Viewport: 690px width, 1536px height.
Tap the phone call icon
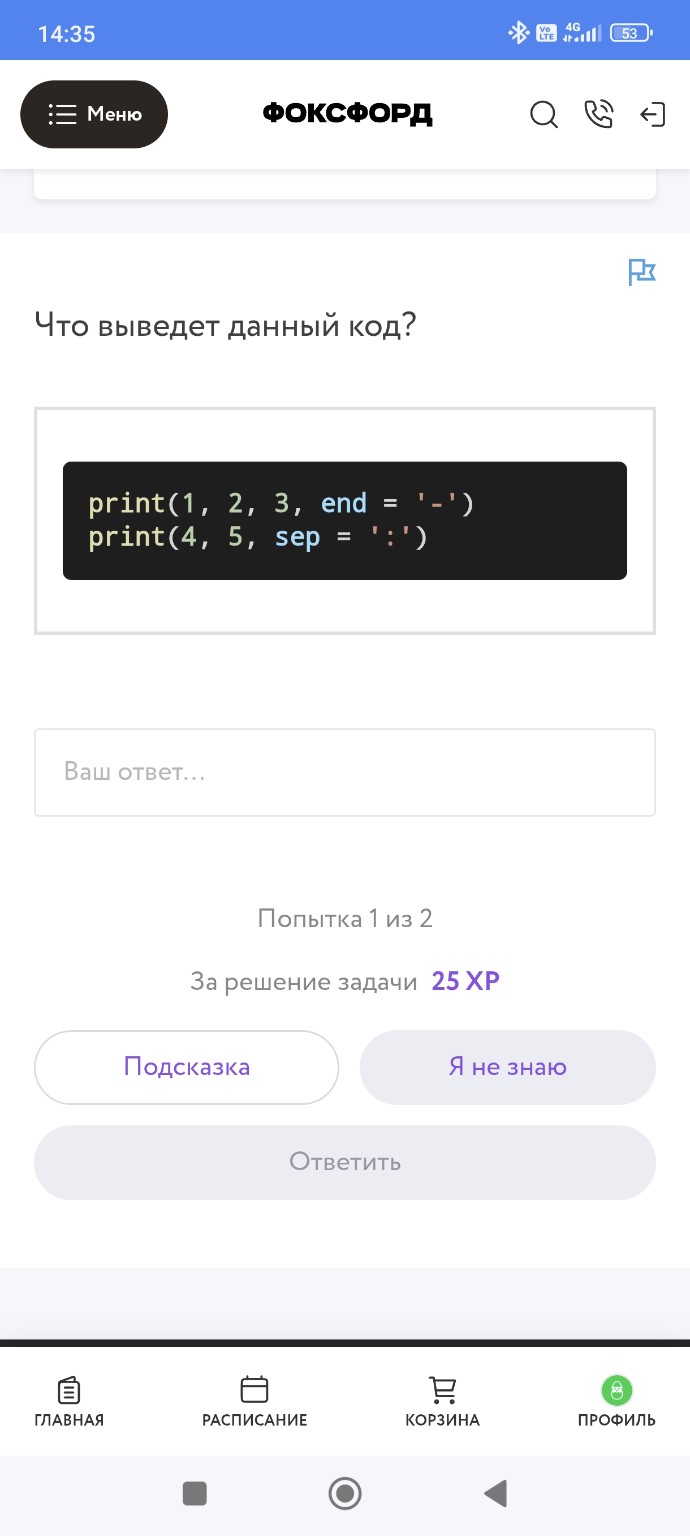click(x=599, y=114)
